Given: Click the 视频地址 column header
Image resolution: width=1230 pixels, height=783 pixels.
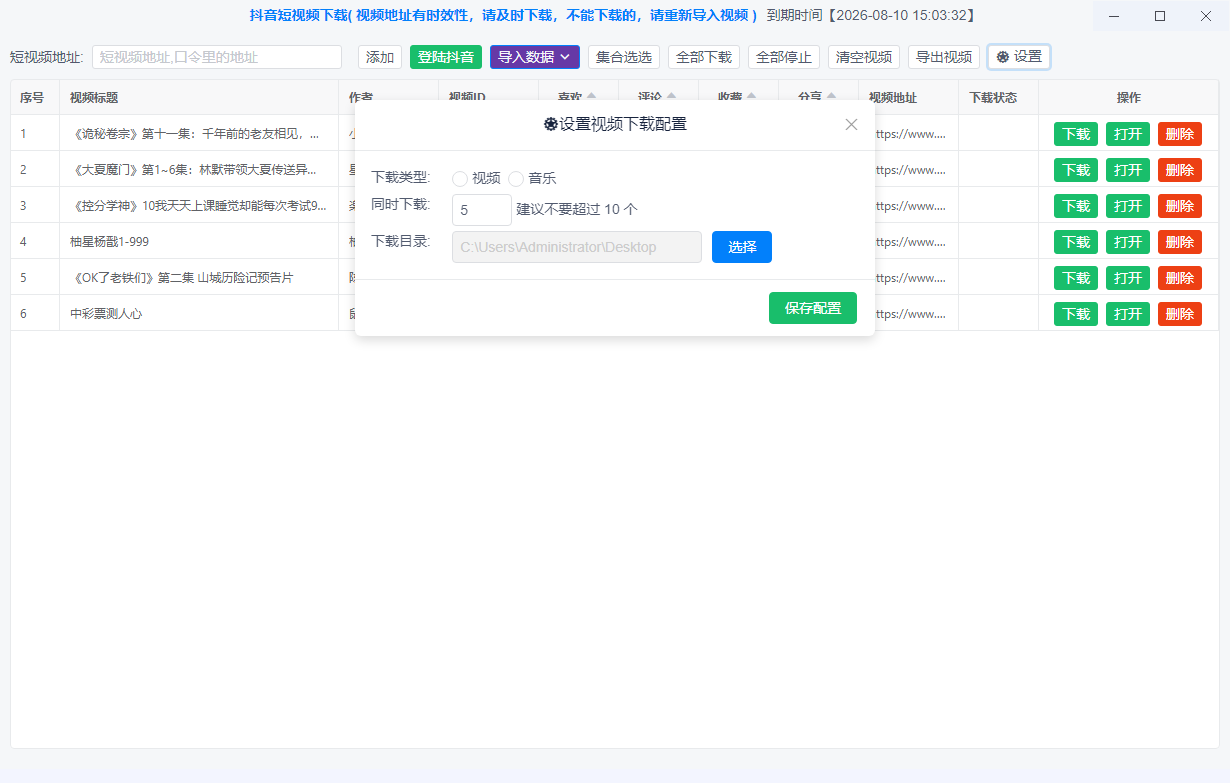Looking at the screenshot, I should click(908, 97).
